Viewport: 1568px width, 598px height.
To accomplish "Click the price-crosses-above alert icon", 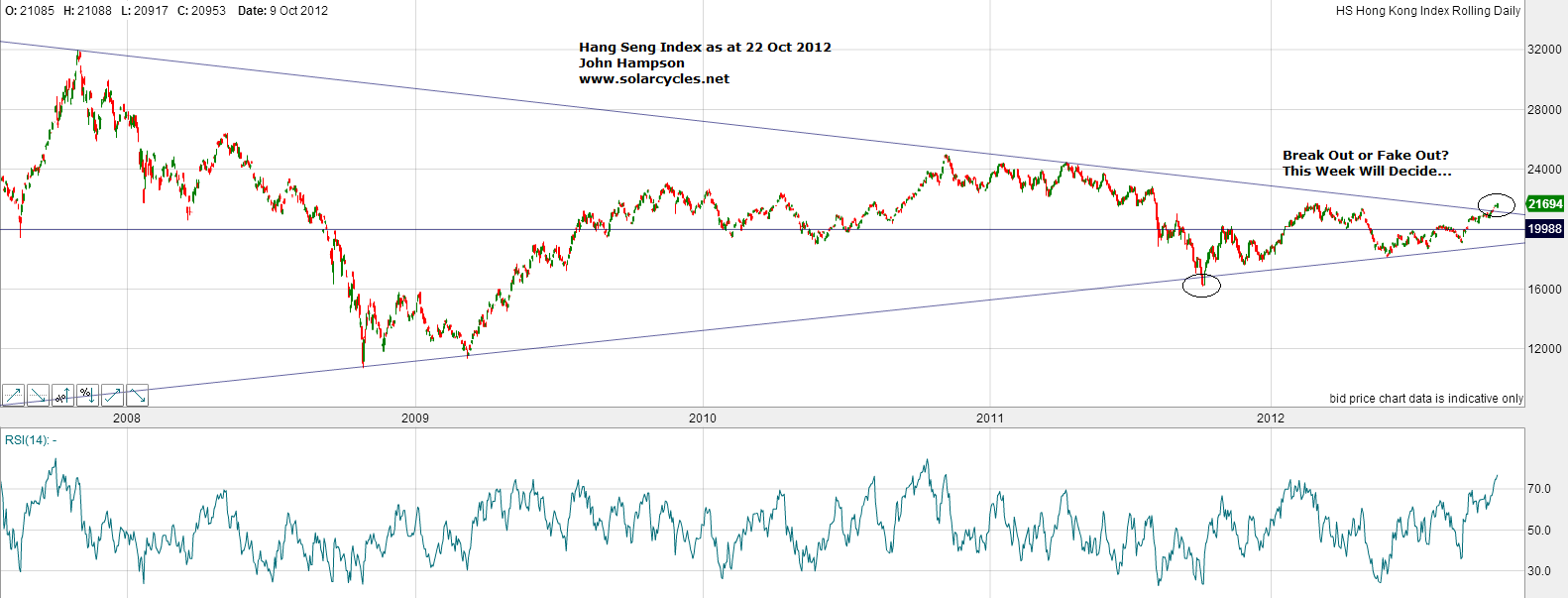I will (13, 396).
